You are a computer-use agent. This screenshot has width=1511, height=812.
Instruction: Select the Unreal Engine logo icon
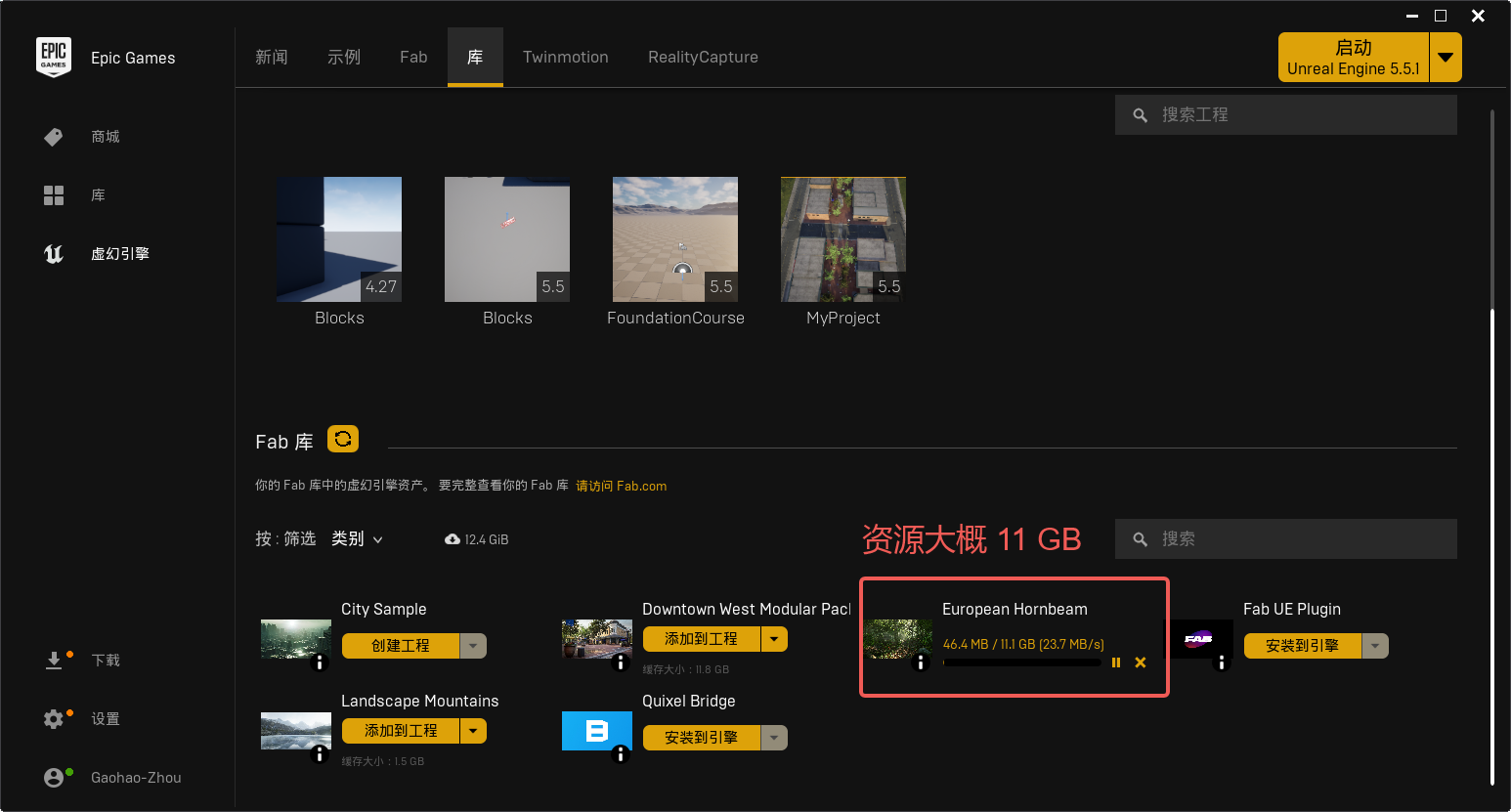(54, 254)
